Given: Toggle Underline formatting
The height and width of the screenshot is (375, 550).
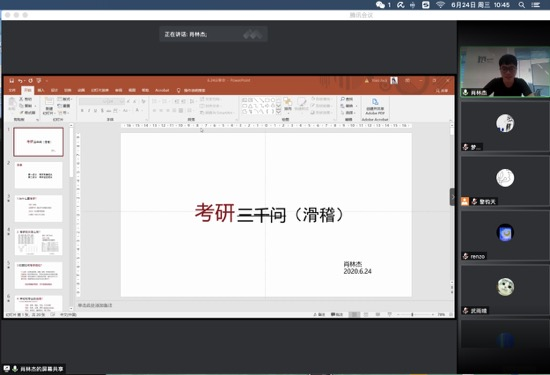Looking at the screenshot, I should 95,111.
